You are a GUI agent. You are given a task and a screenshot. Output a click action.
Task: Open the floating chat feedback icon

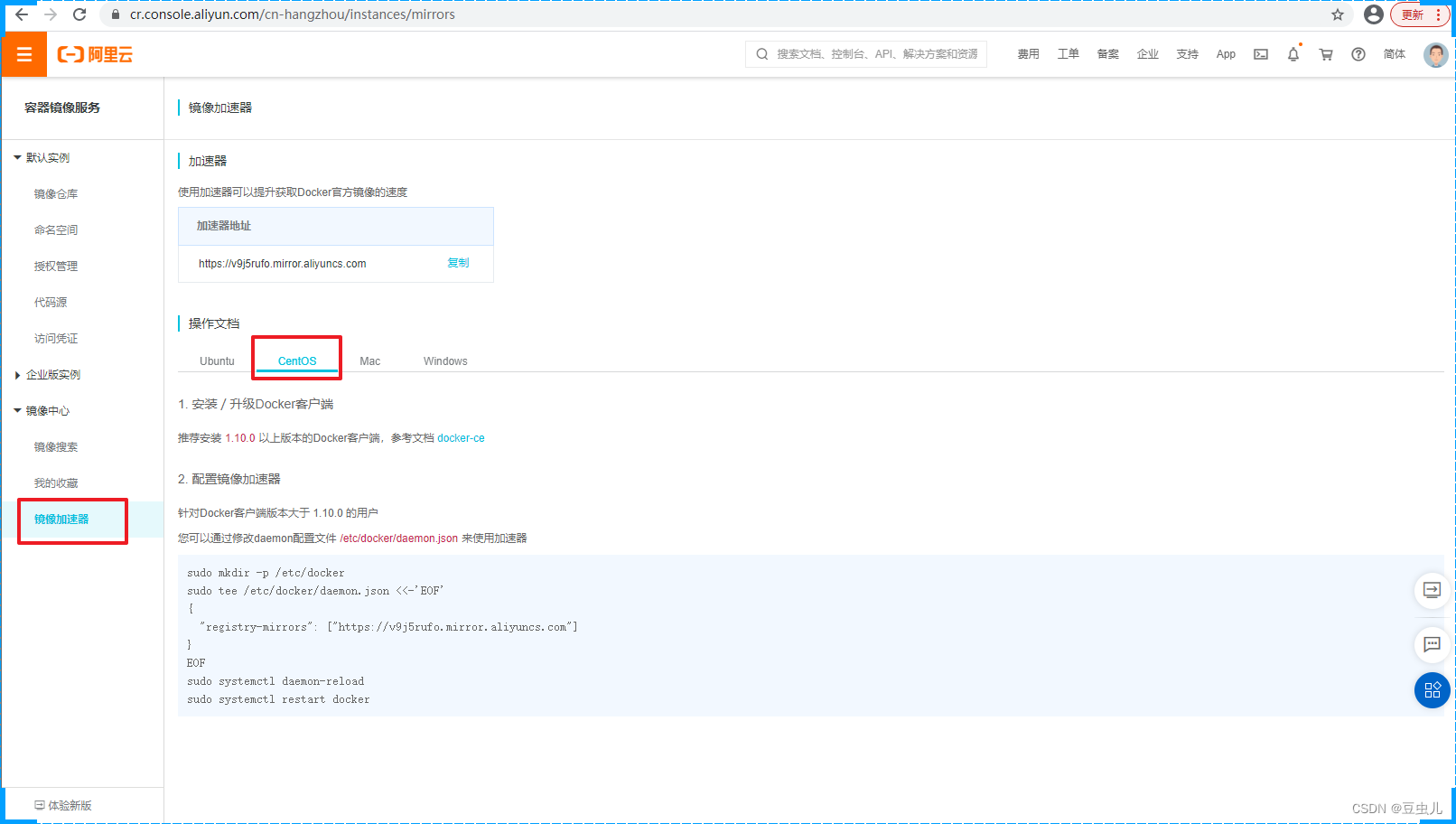tap(1432, 644)
